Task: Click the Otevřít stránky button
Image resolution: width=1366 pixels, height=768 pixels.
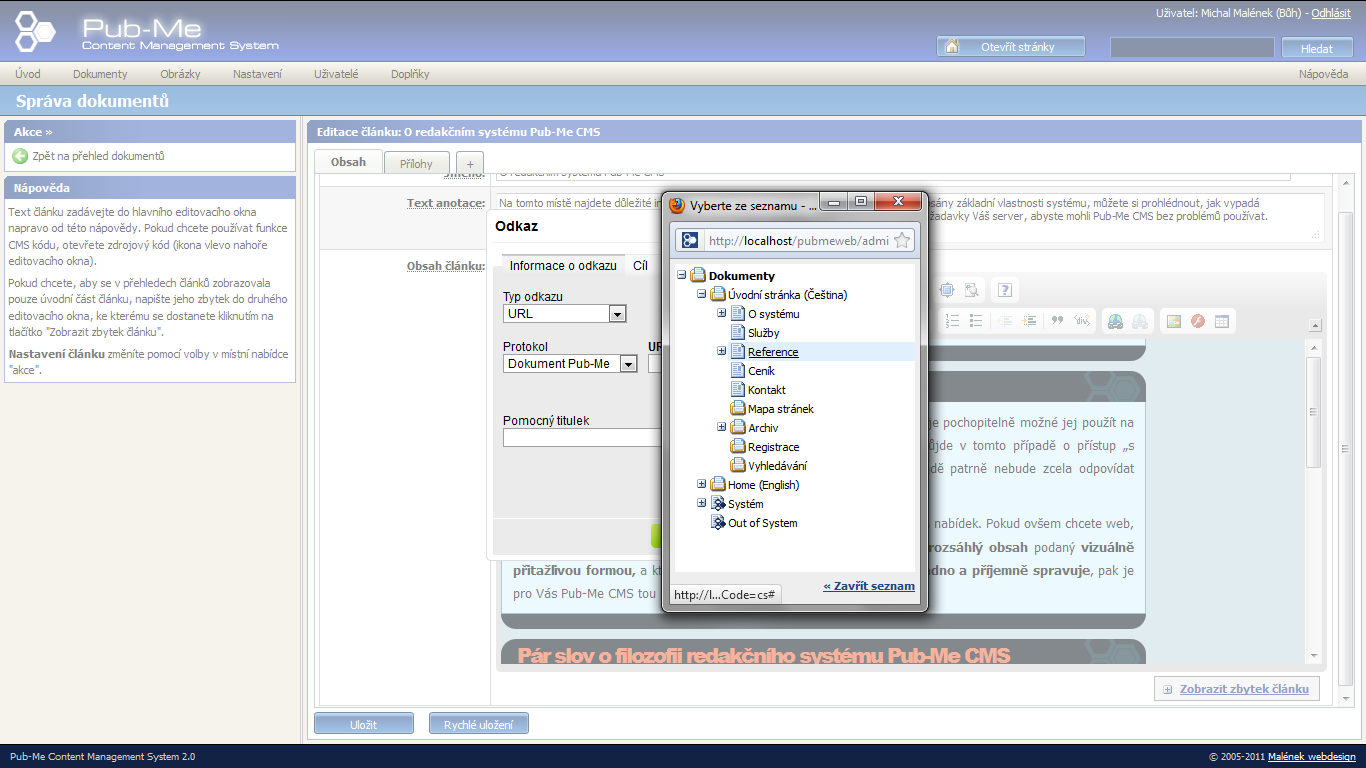Action: point(1011,47)
